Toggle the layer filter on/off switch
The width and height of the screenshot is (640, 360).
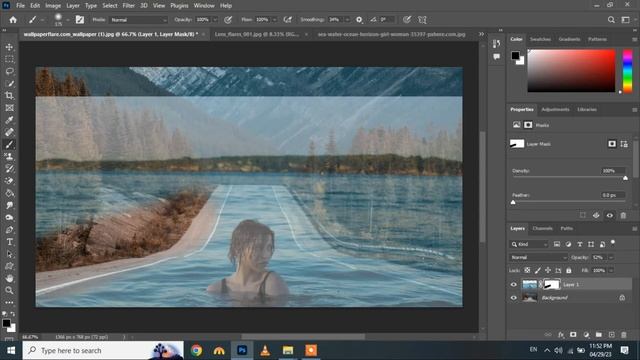coord(613,243)
